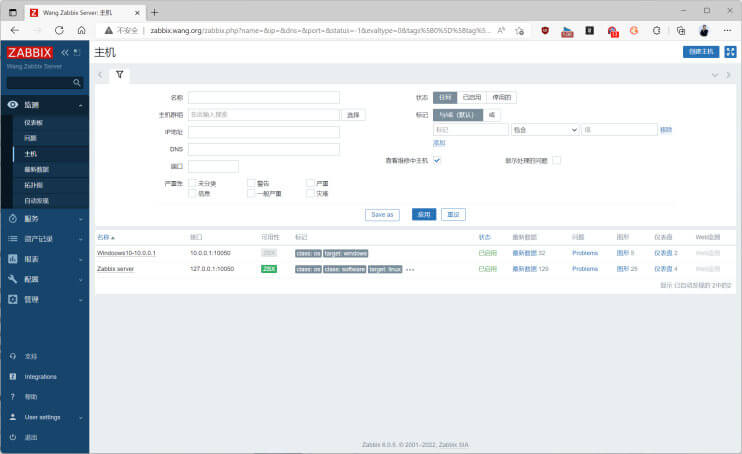The width and height of the screenshot is (742, 454).
Task: Click the host Name filter input
Action: (x=264, y=98)
